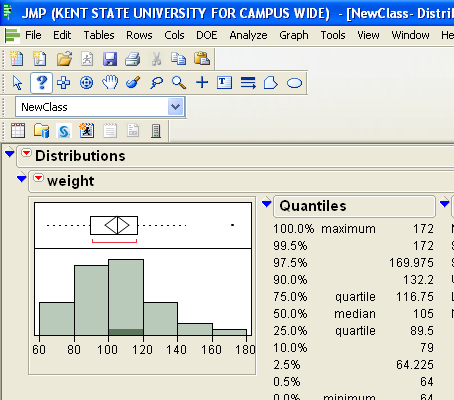Click the 100 to 120 histogram bar
Viewport: 454px width, 400px height.
(x=126, y=297)
